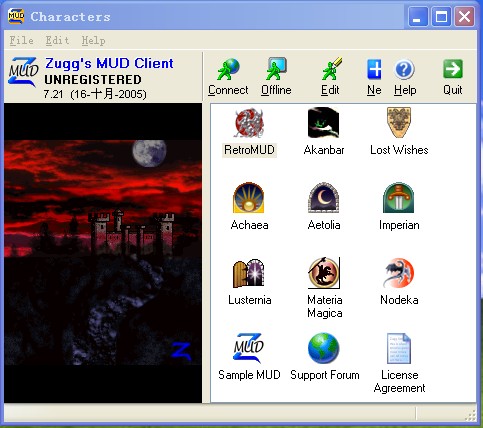Pick the Aetolia crescent moon icon
Screen dimensions: 483x428
click(324, 198)
